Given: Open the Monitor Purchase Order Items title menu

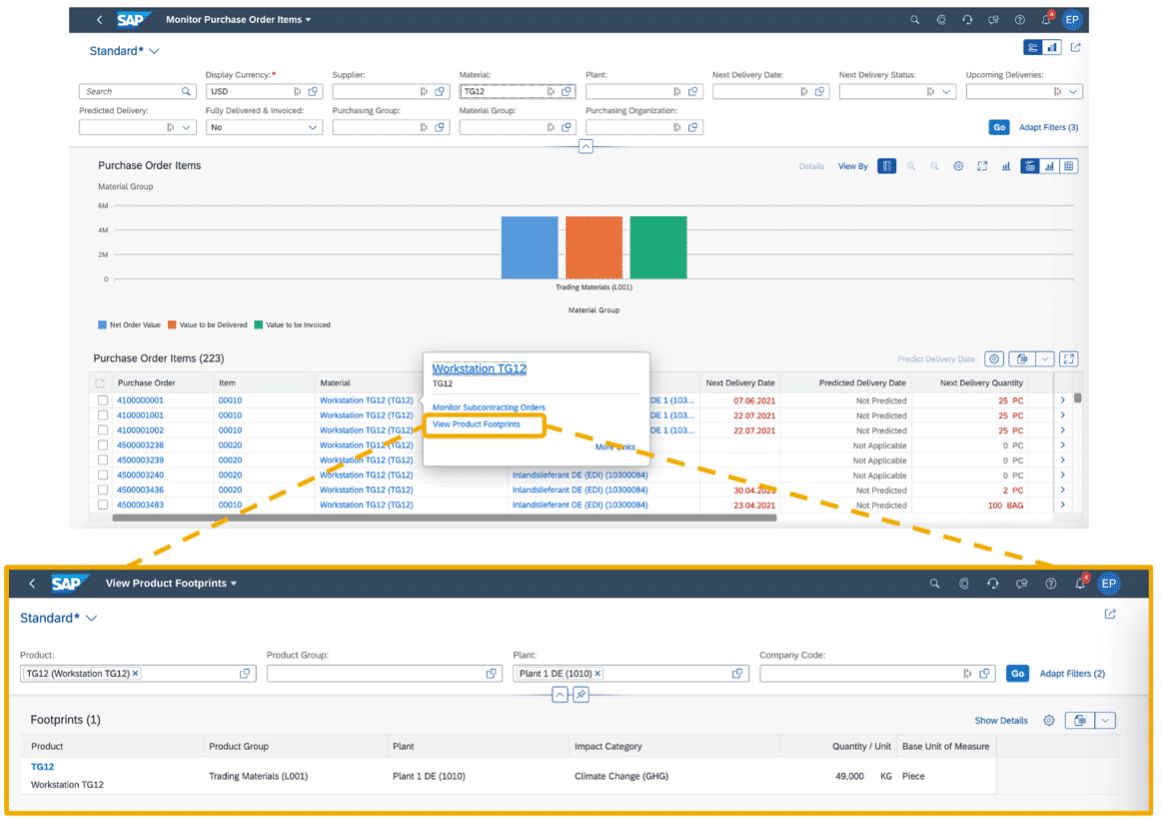Looking at the screenshot, I should [x=238, y=20].
